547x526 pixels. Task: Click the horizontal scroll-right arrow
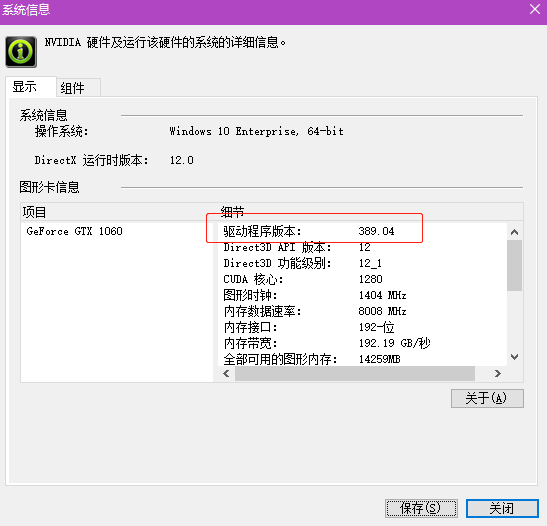click(498, 374)
